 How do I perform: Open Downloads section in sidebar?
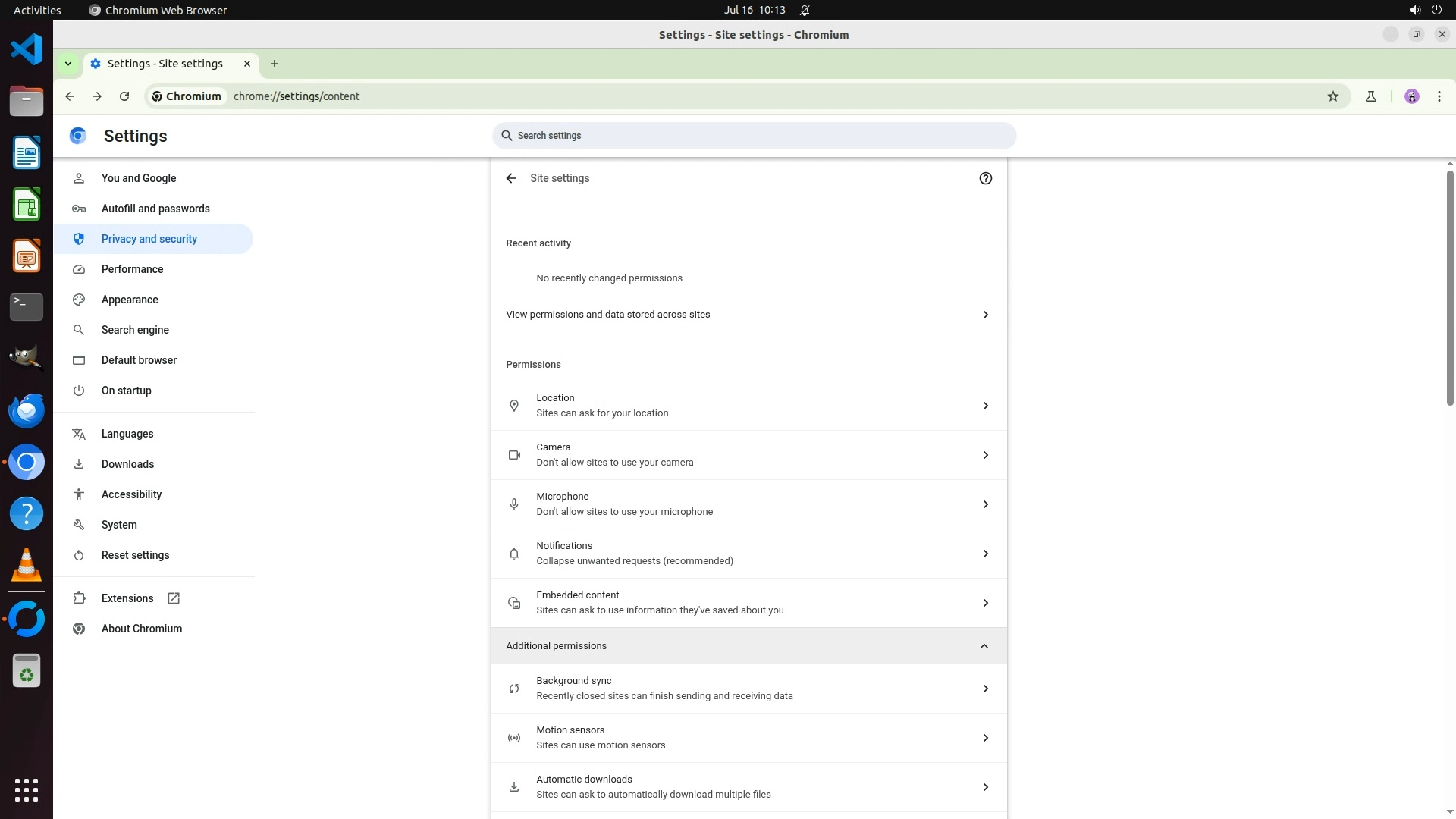(x=127, y=464)
